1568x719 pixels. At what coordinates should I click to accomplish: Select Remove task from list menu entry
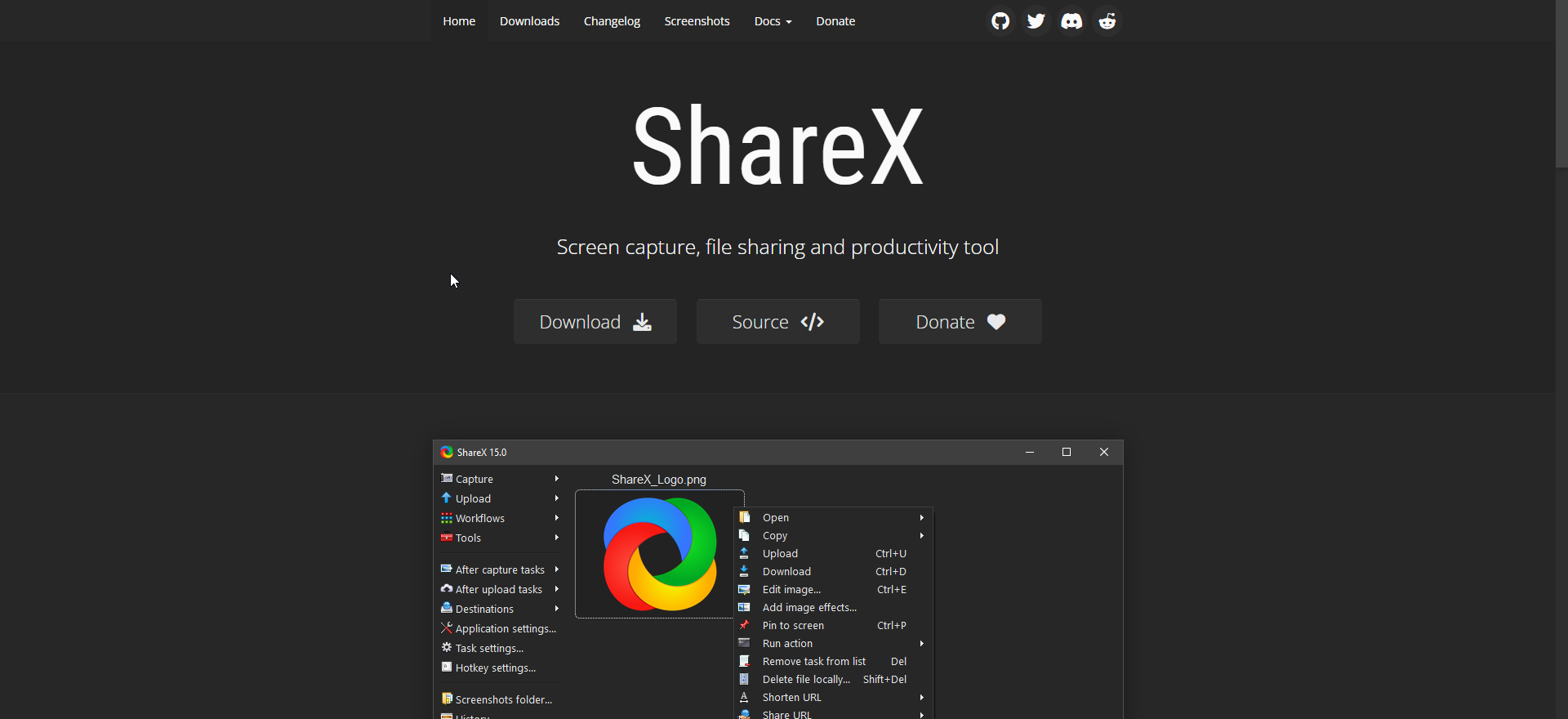tap(834, 661)
